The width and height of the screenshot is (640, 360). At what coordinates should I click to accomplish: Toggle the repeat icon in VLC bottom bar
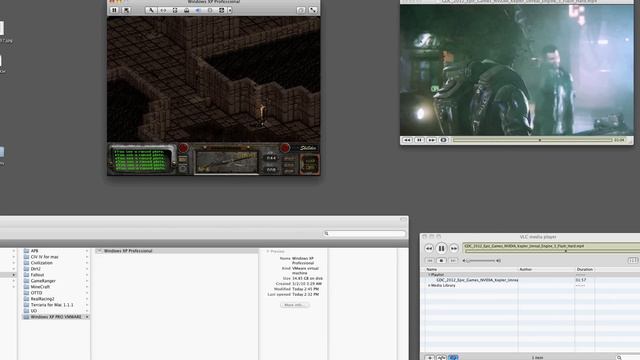[453, 358]
